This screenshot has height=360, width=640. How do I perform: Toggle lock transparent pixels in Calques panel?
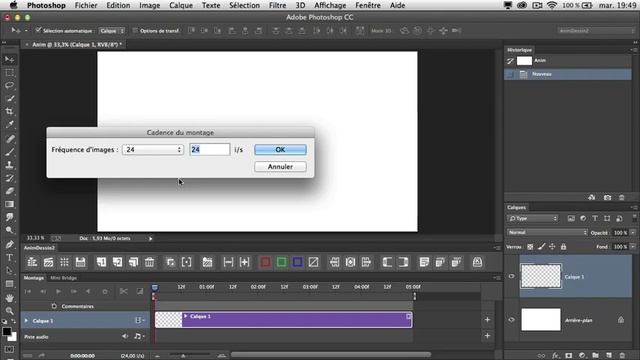530,247
